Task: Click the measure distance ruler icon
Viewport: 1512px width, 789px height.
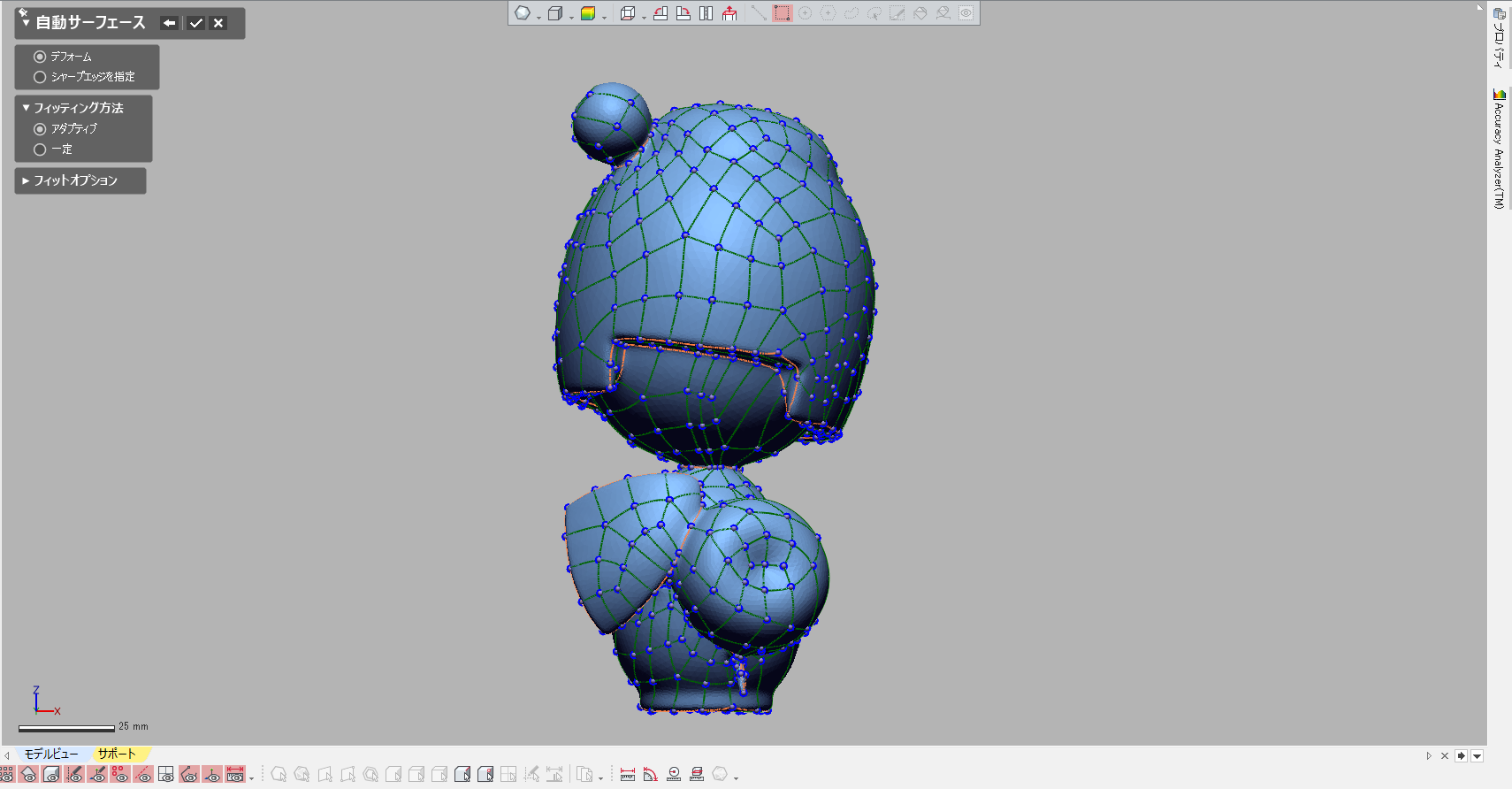Action: tap(628, 775)
